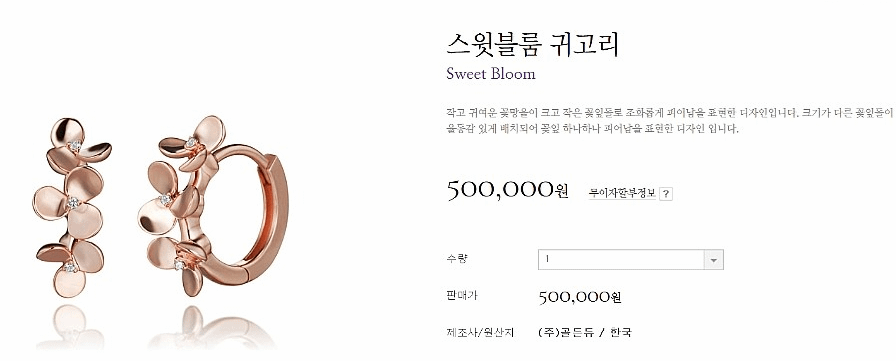Click the 수량 label
This screenshot has height=361, width=896.
[x=457, y=259]
